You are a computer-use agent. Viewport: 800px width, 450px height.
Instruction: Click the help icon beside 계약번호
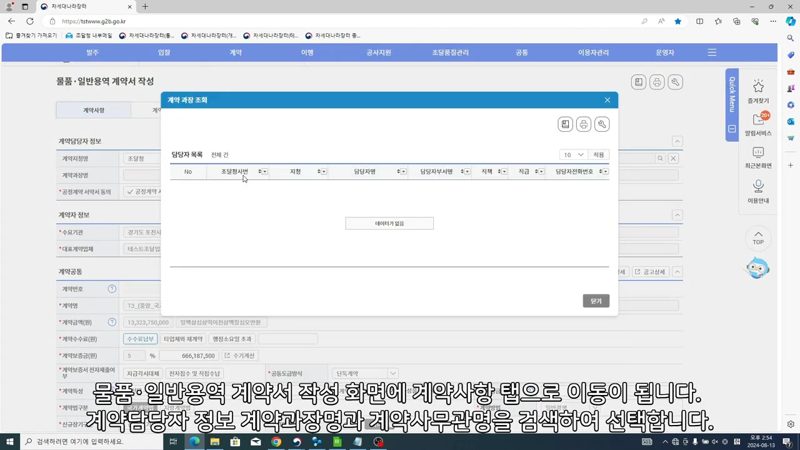click(x=112, y=289)
